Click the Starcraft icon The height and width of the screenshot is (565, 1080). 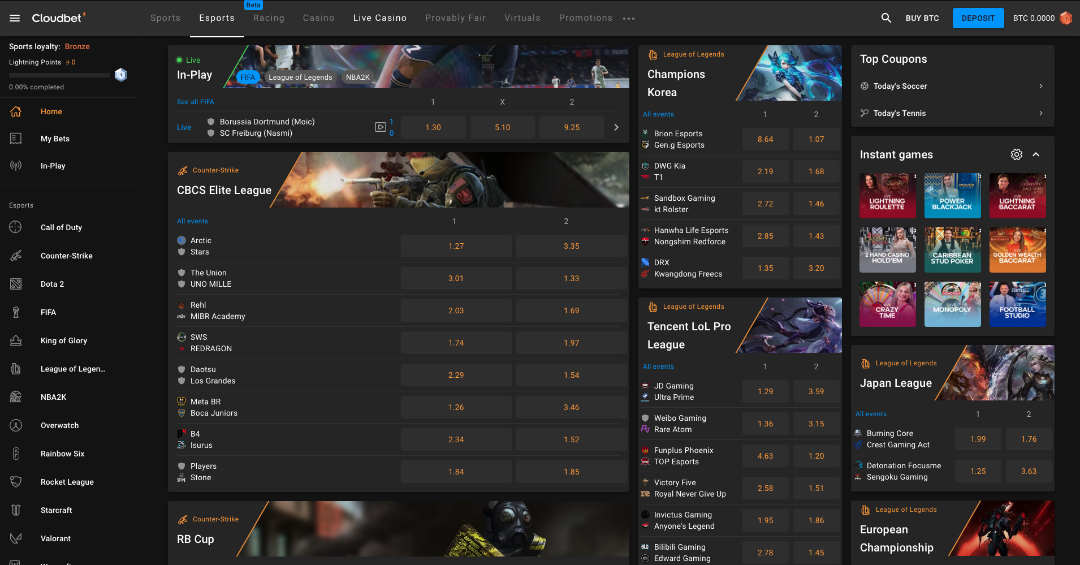pos(16,510)
